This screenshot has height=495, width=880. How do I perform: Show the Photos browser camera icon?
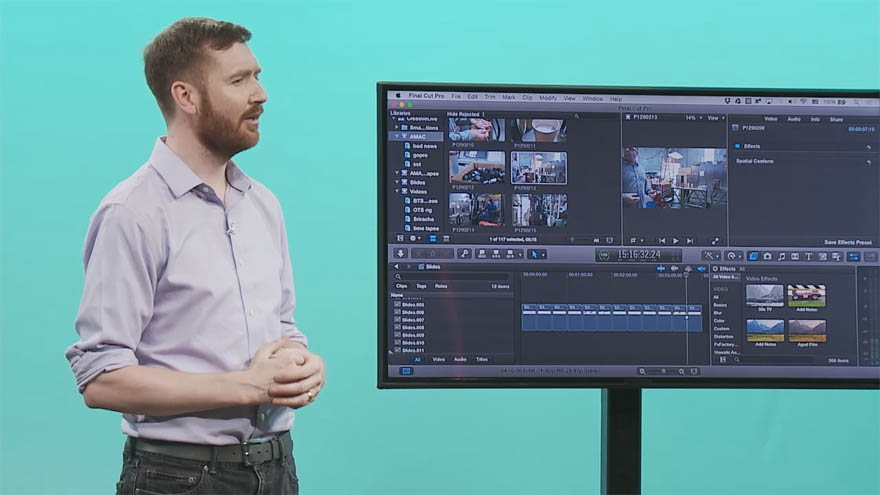[x=767, y=256]
